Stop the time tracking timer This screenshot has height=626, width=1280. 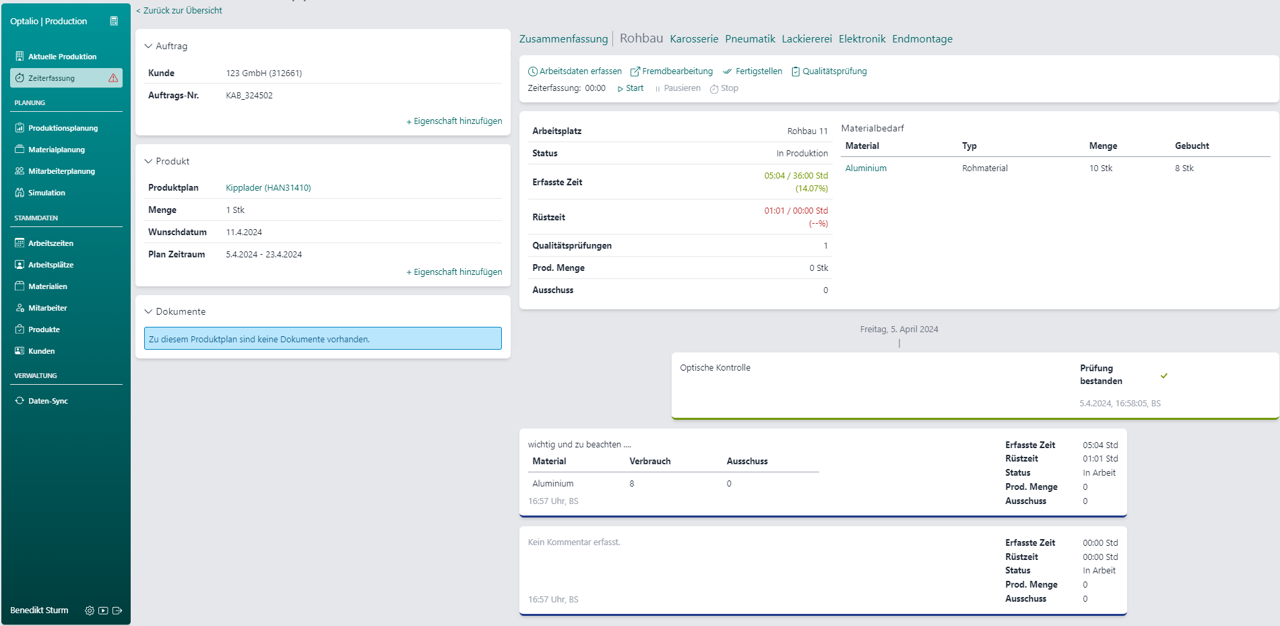724,88
